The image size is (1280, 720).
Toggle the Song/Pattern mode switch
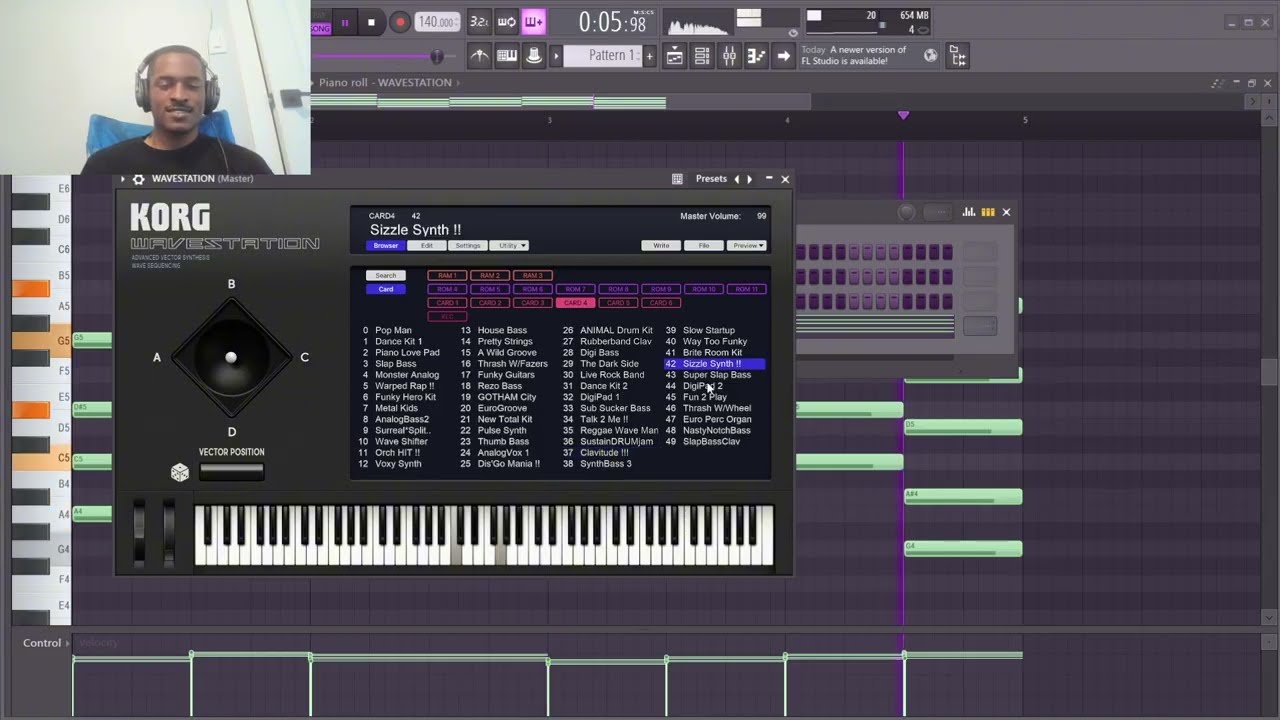pyautogui.click(x=320, y=22)
